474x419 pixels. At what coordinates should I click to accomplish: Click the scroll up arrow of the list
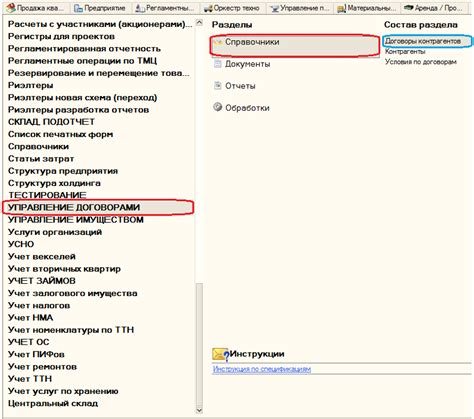[x=199, y=23]
